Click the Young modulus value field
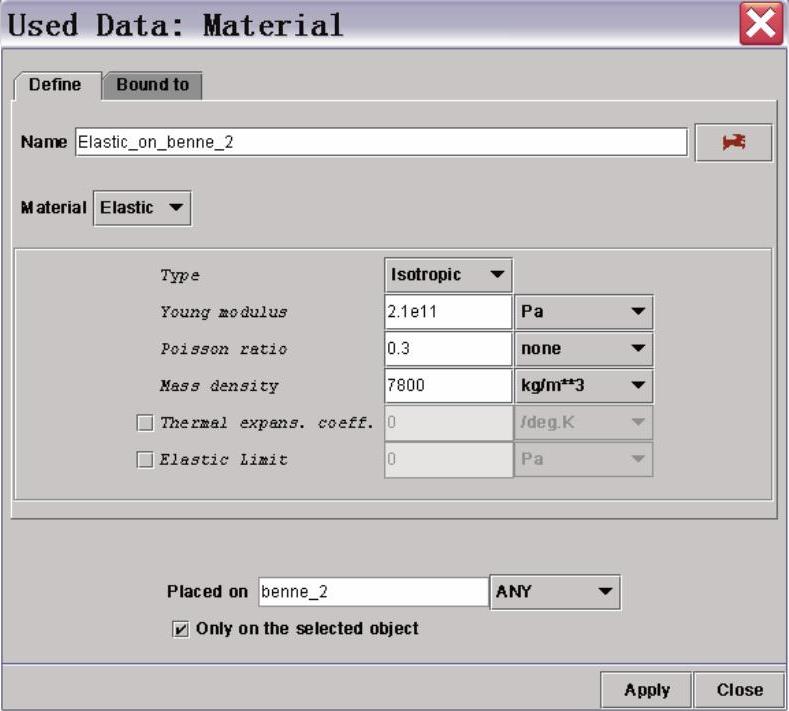 (448, 312)
